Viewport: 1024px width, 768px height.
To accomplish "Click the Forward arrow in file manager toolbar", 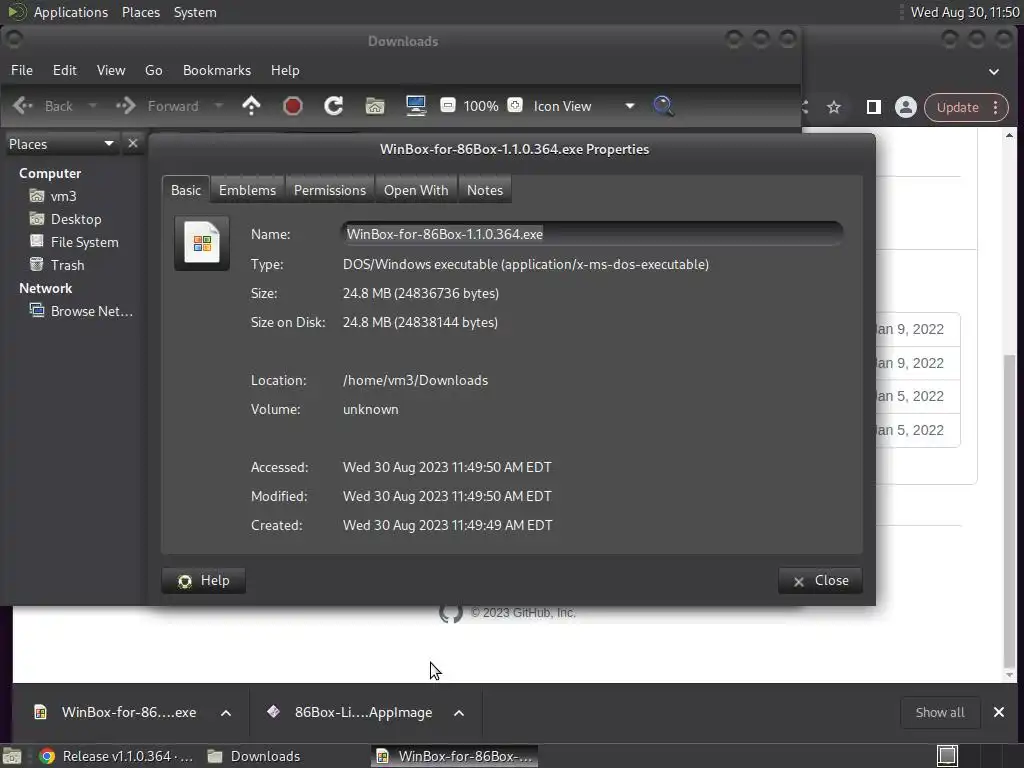I will point(126,106).
